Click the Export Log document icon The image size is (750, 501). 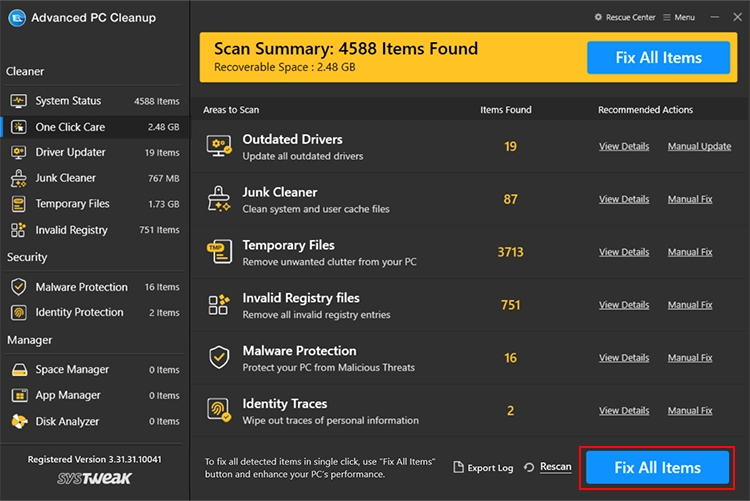458,467
